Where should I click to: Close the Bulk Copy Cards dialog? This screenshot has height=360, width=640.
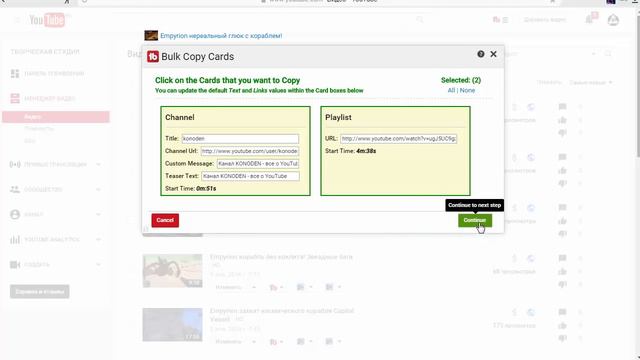click(x=493, y=54)
